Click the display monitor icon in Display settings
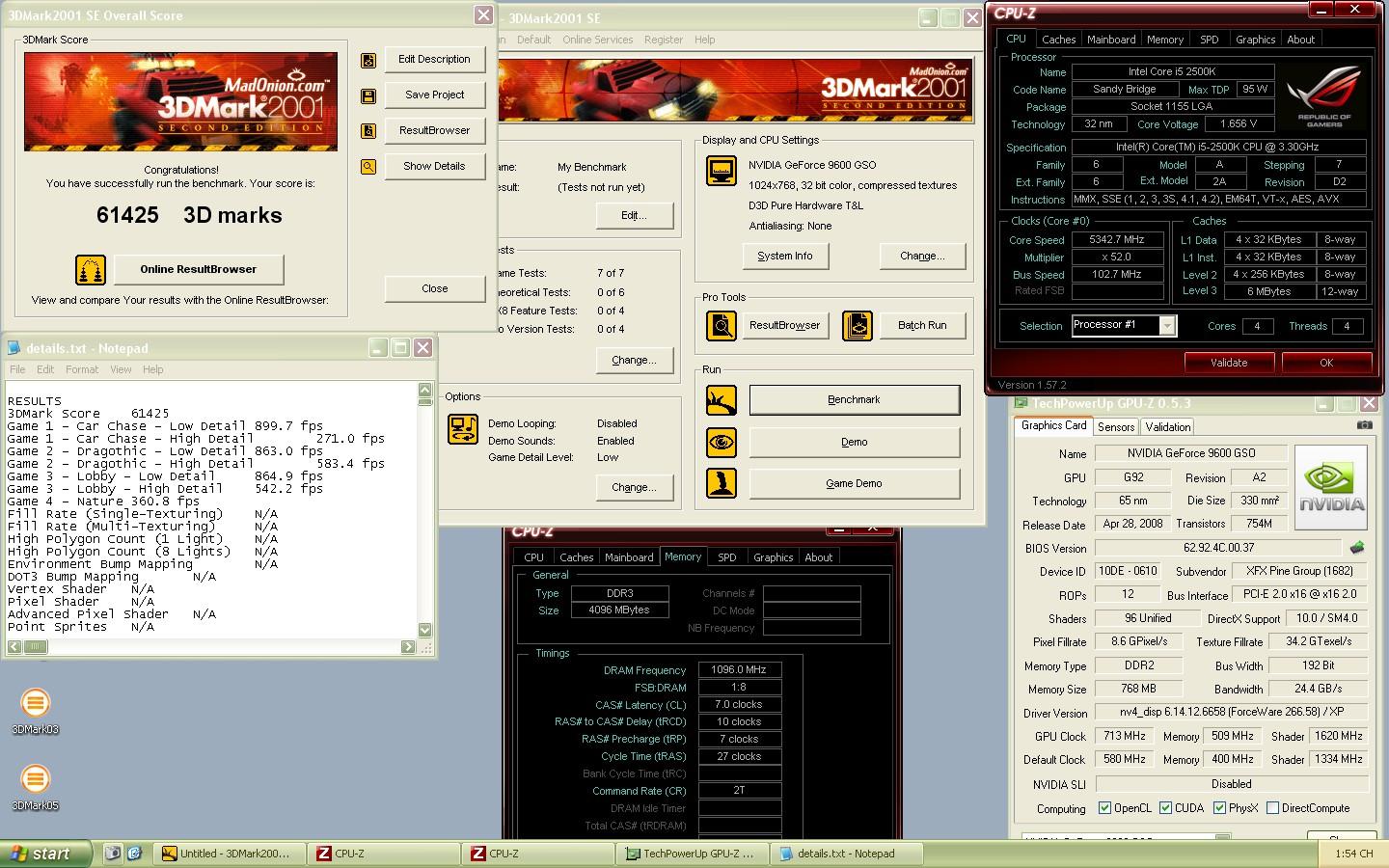The image size is (1389, 868). (721, 171)
